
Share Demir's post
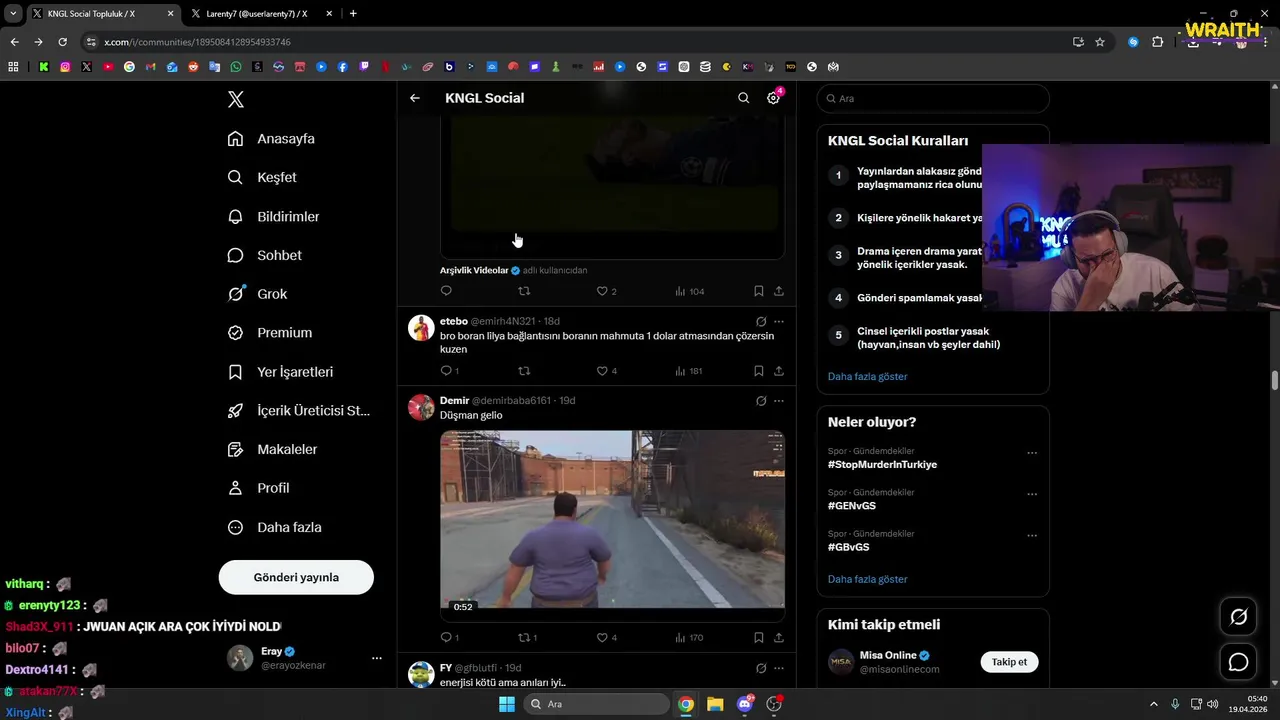pos(779,637)
